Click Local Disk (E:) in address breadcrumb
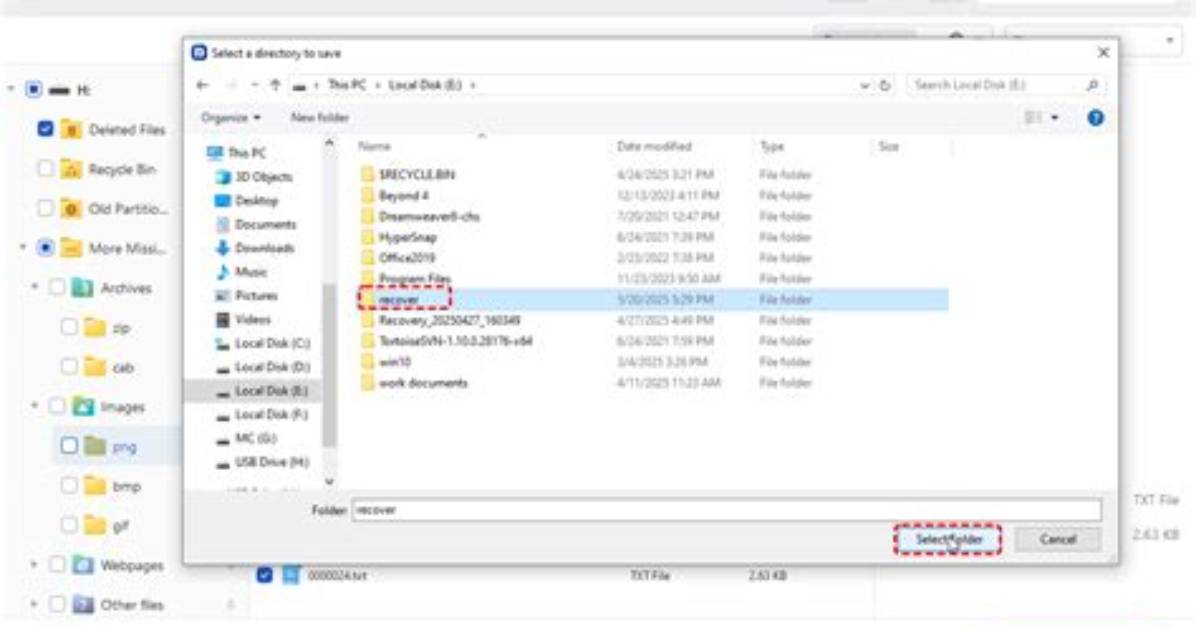Screen dimensions: 1196x628 pos(425,85)
